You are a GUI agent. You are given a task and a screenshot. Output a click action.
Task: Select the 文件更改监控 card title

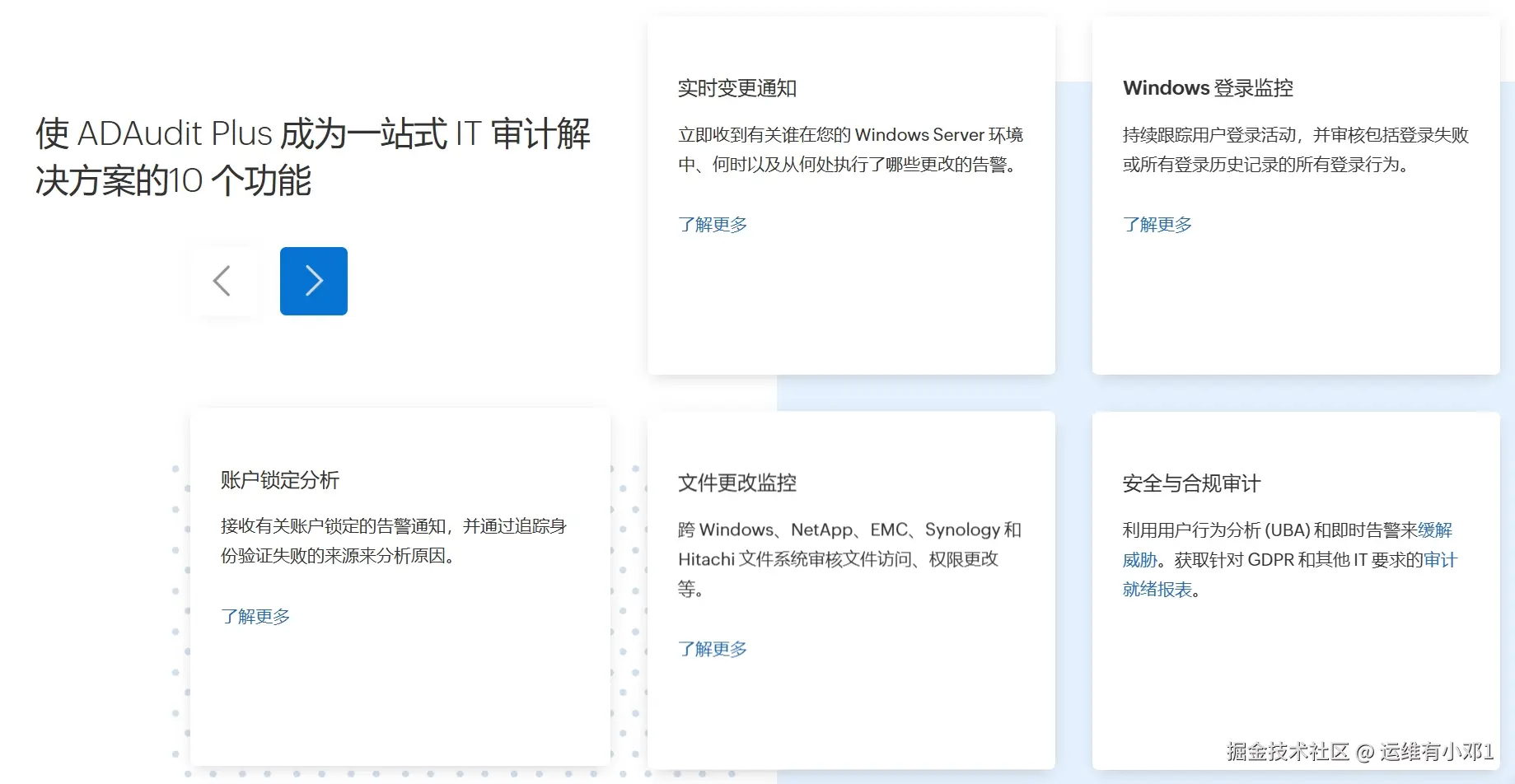pos(737,483)
